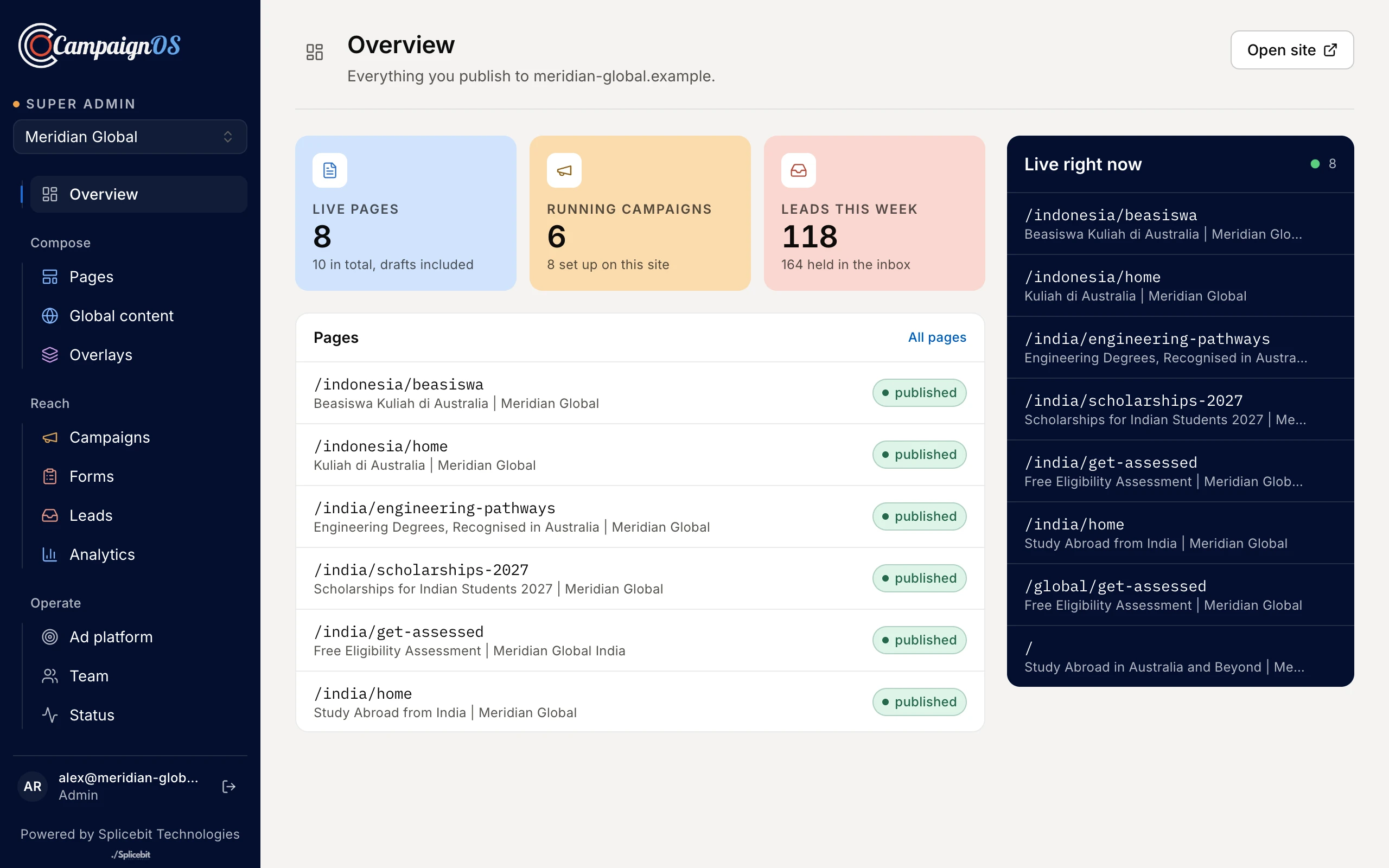The image size is (1389, 868).
Task: Click the Leads inbox icon in sidebar
Action: 50,515
